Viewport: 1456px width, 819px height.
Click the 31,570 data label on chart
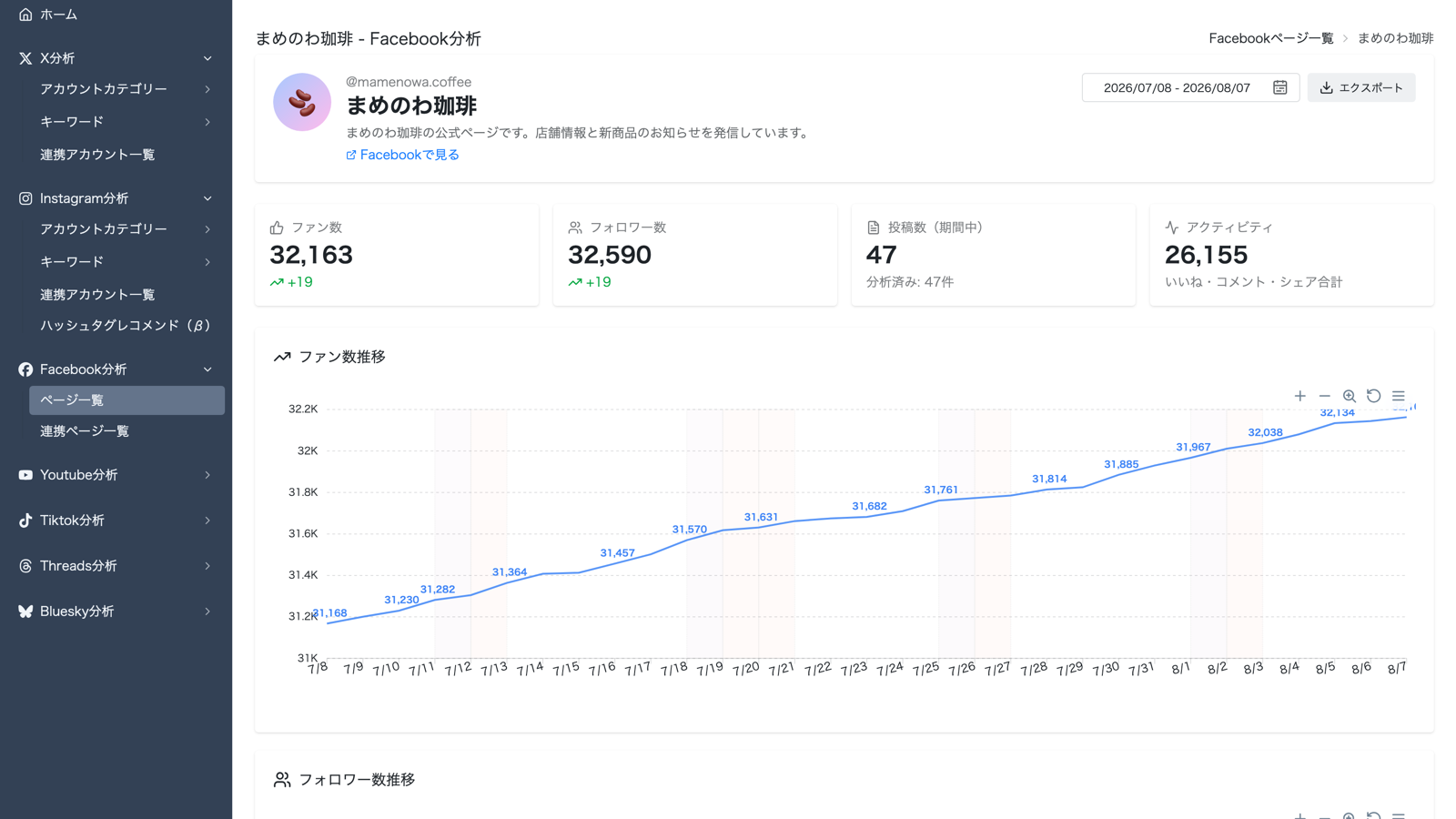[690, 529]
